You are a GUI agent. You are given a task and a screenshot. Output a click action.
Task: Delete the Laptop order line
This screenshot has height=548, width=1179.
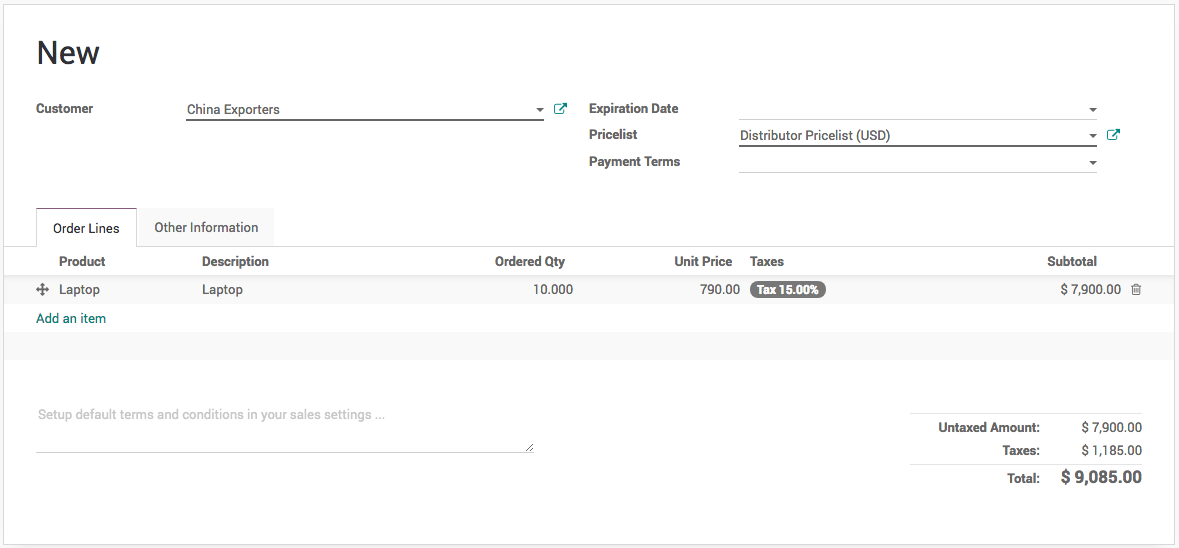[1136, 290]
